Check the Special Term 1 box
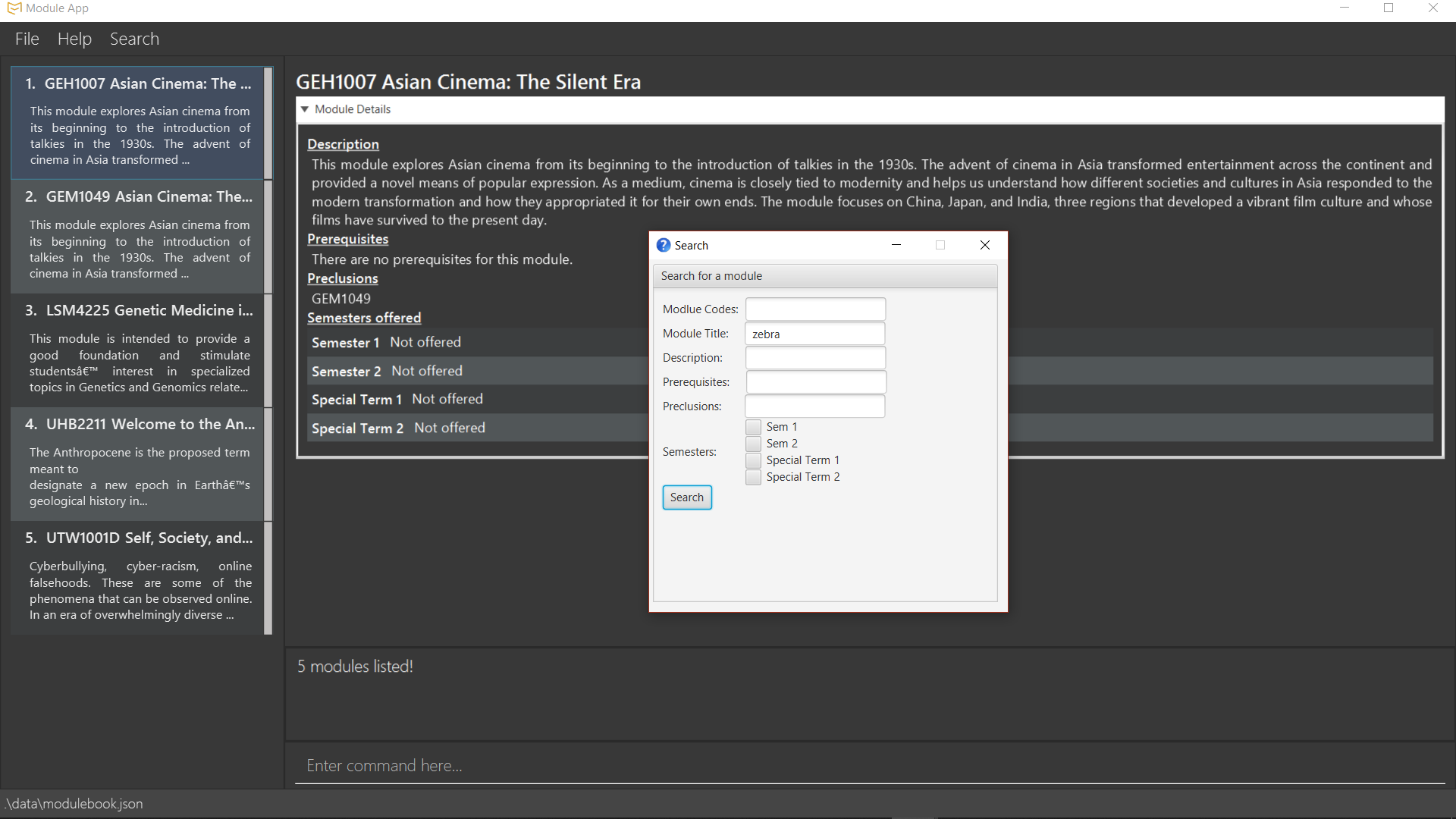Image resolution: width=1456 pixels, height=819 pixels. tap(753, 460)
